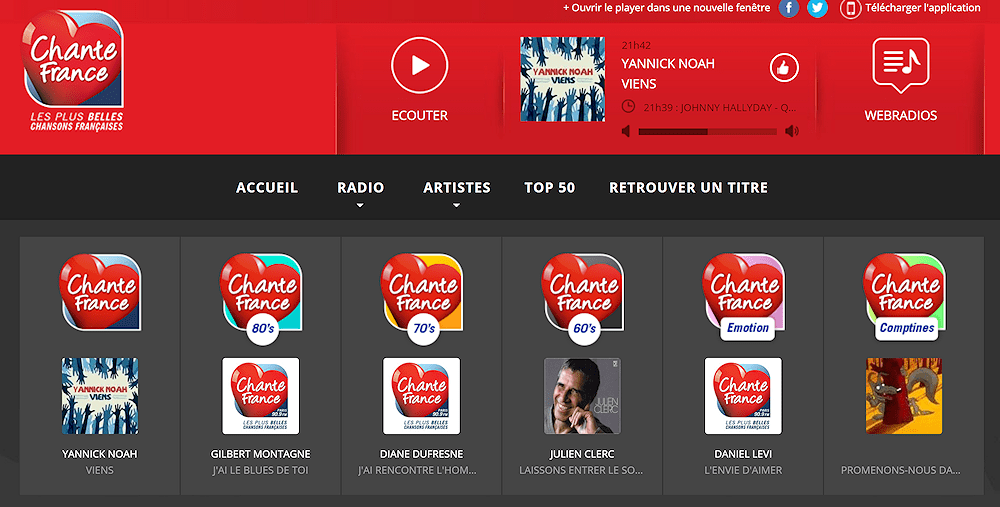The image size is (1000, 507).
Task: Expand the ARTISTES dropdown arrow
Action: pyautogui.click(x=457, y=205)
